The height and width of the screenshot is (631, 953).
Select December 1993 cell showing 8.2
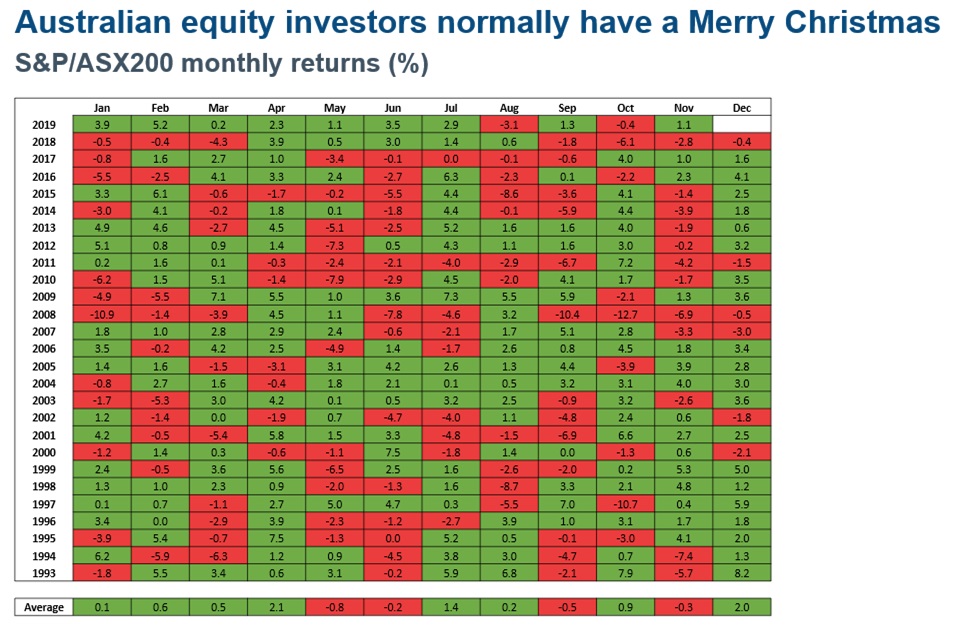(742, 573)
